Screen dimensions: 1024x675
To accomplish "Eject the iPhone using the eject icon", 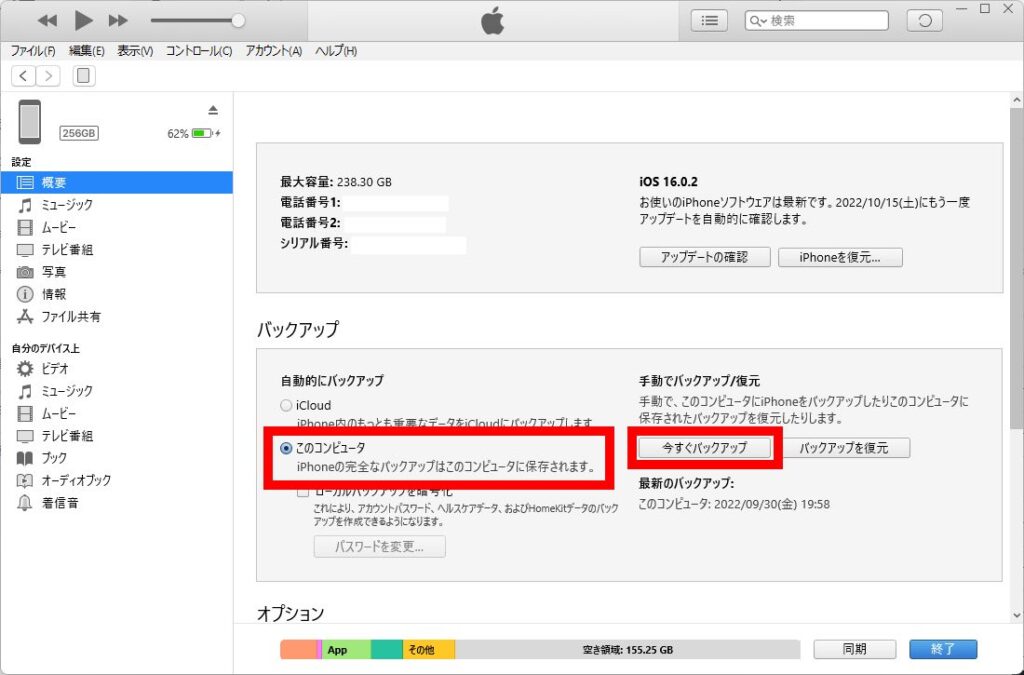I will tap(212, 109).
